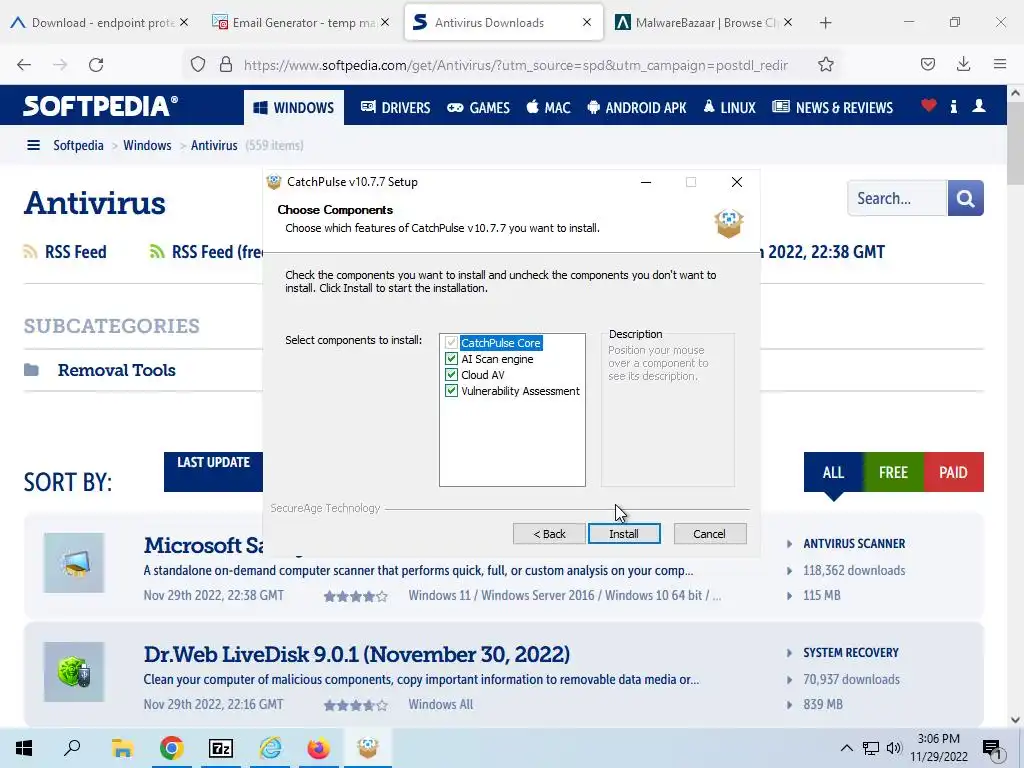This screenshot has width=1024, height=768.
Task: Click the blue search magnifier button
Action: pyautogui.click(x=965, y=198)
